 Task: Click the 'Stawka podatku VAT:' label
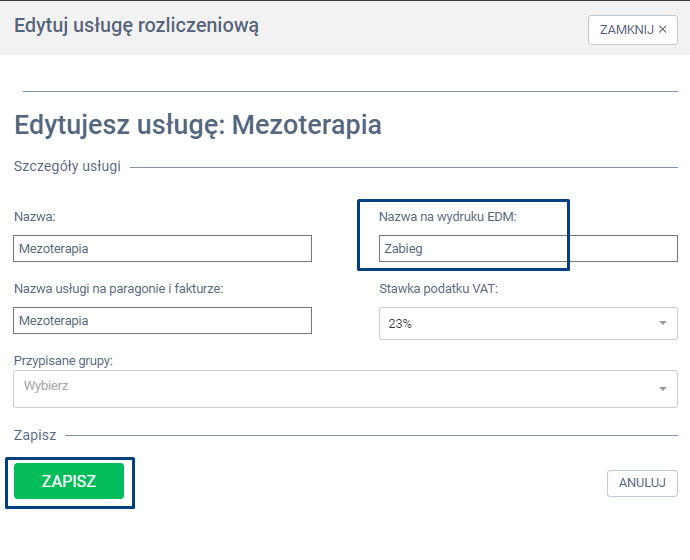click(x=438, y=289)
